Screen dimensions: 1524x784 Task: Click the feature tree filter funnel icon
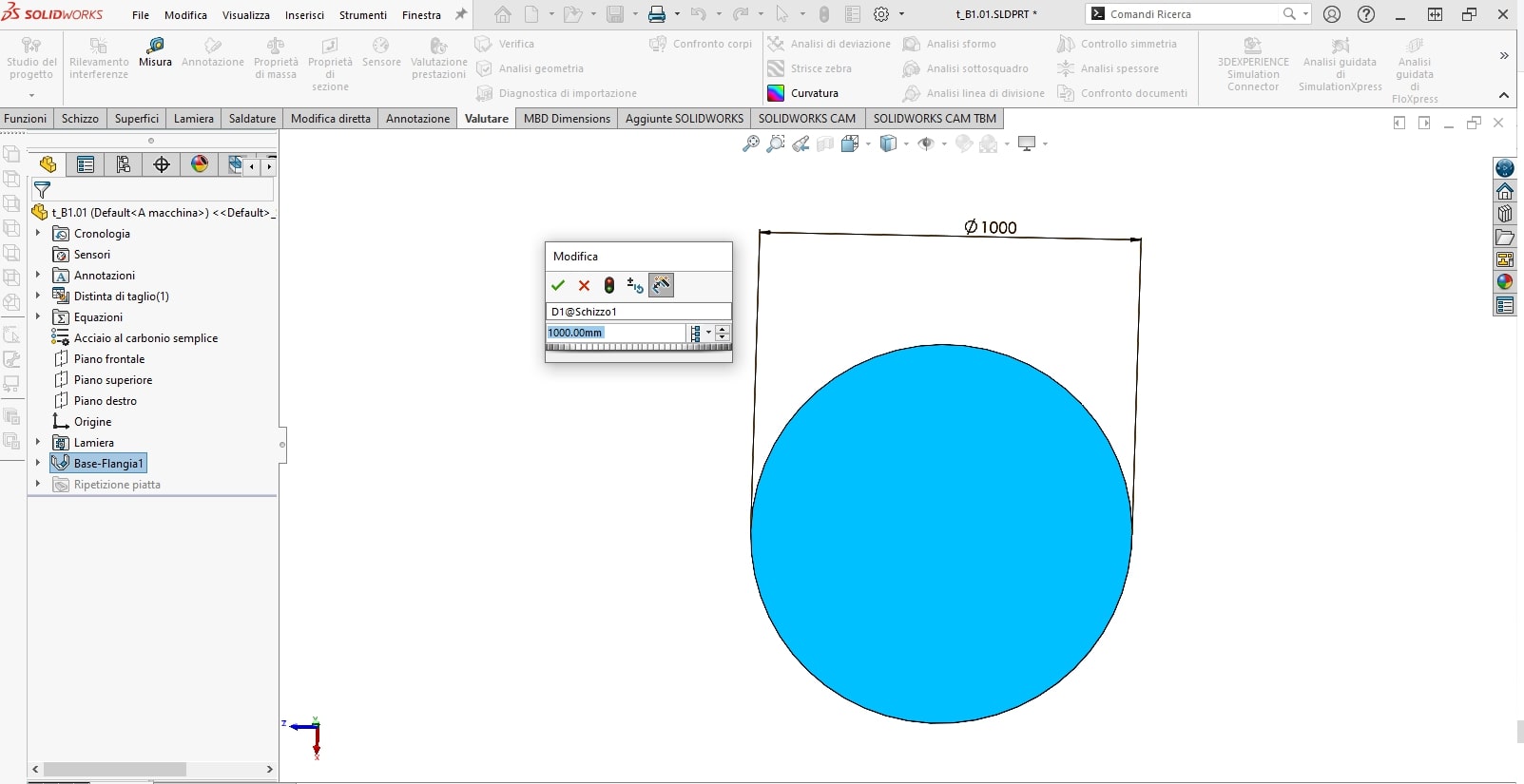(42, 190)
